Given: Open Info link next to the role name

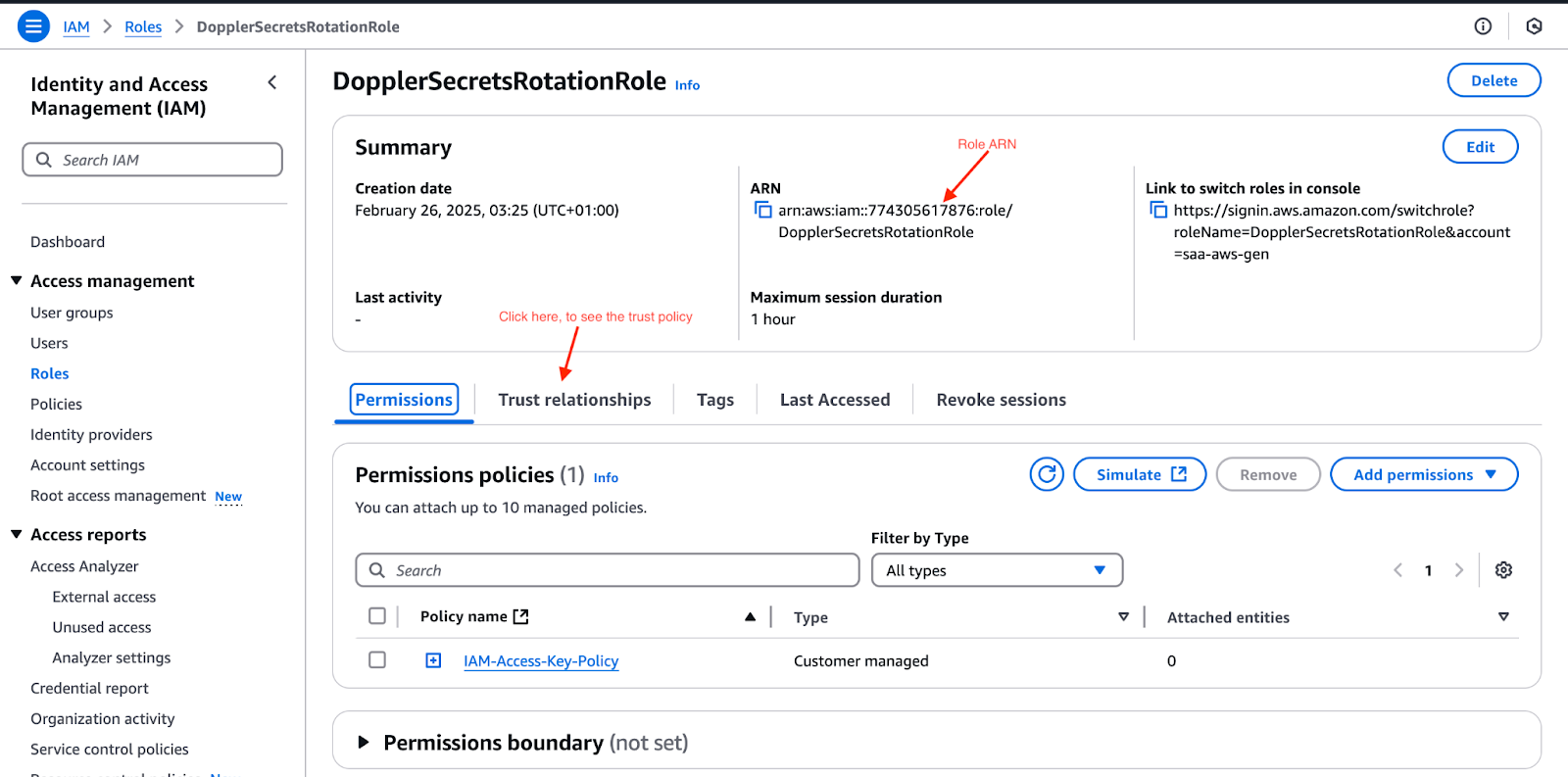Looking at the screenshot, I should [x=687, y=85].
